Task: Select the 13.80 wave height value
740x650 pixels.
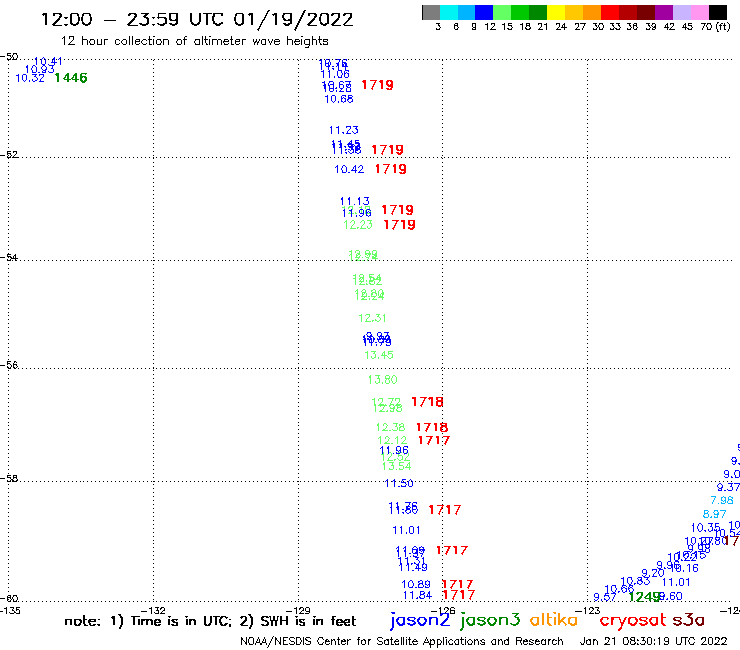Action: (383, 380)
